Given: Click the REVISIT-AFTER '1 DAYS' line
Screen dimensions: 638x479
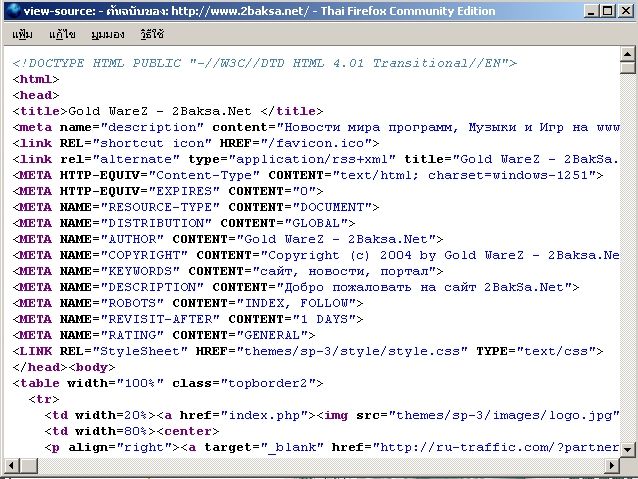Looking at the screenshot, I should coord(188,319).
